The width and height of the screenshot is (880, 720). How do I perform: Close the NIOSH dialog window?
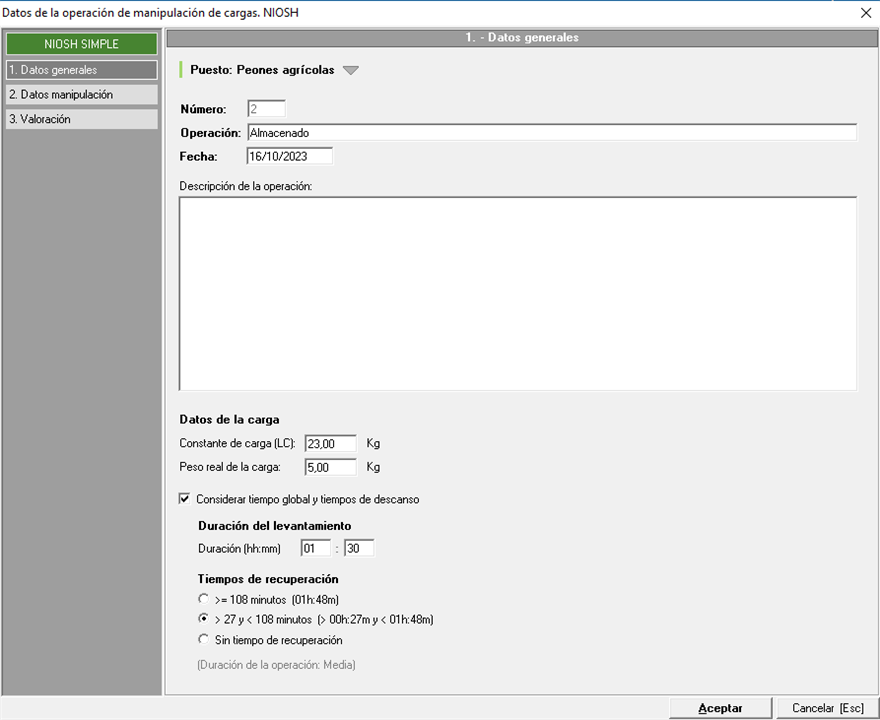[865, 13]
